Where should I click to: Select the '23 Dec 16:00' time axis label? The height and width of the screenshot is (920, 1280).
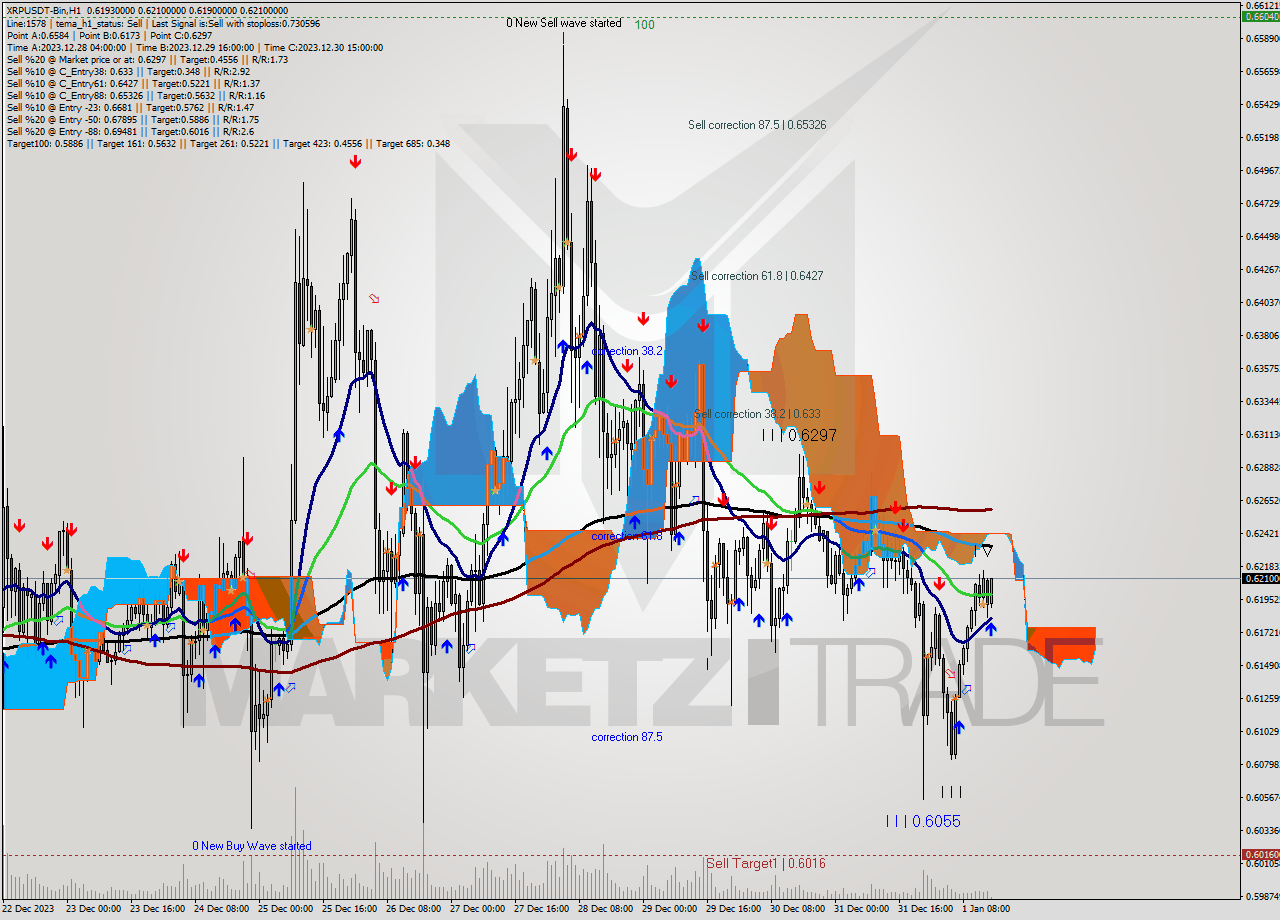(157, 909)
